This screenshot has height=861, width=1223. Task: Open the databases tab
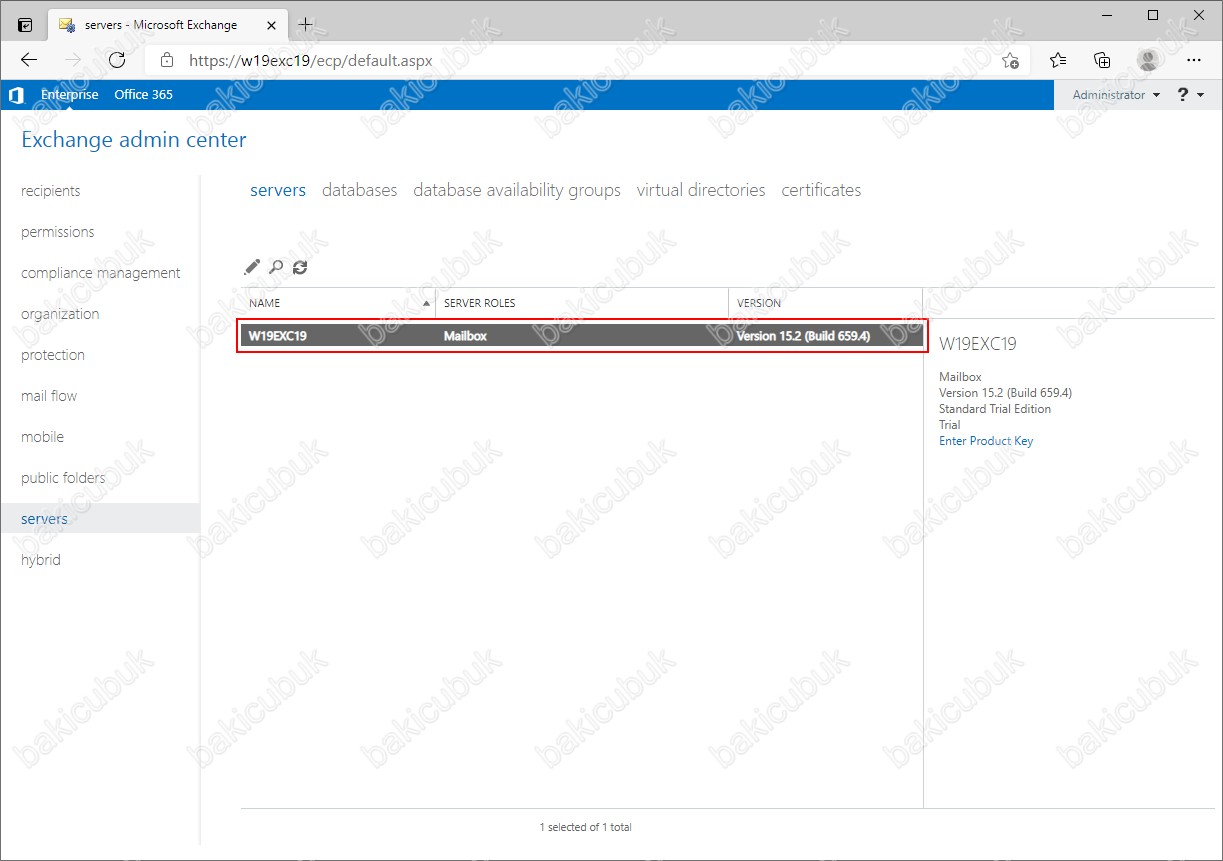click(x=359, y=190)
